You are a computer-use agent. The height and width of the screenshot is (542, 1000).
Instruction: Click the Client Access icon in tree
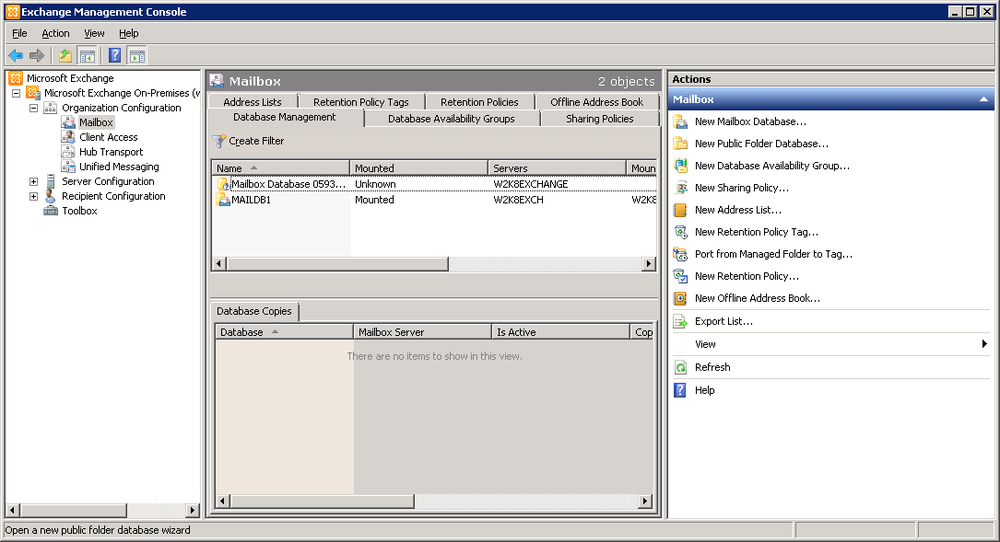coord(68,137)
